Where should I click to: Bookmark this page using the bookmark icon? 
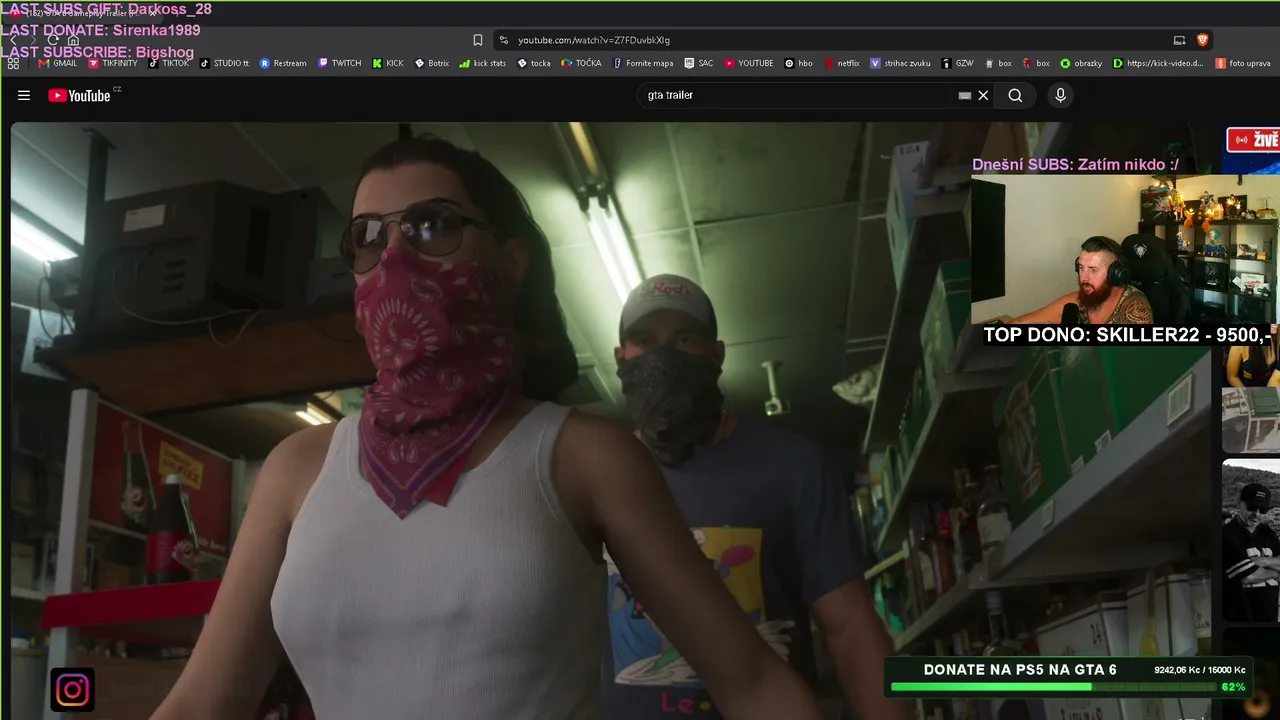[478, 40]
